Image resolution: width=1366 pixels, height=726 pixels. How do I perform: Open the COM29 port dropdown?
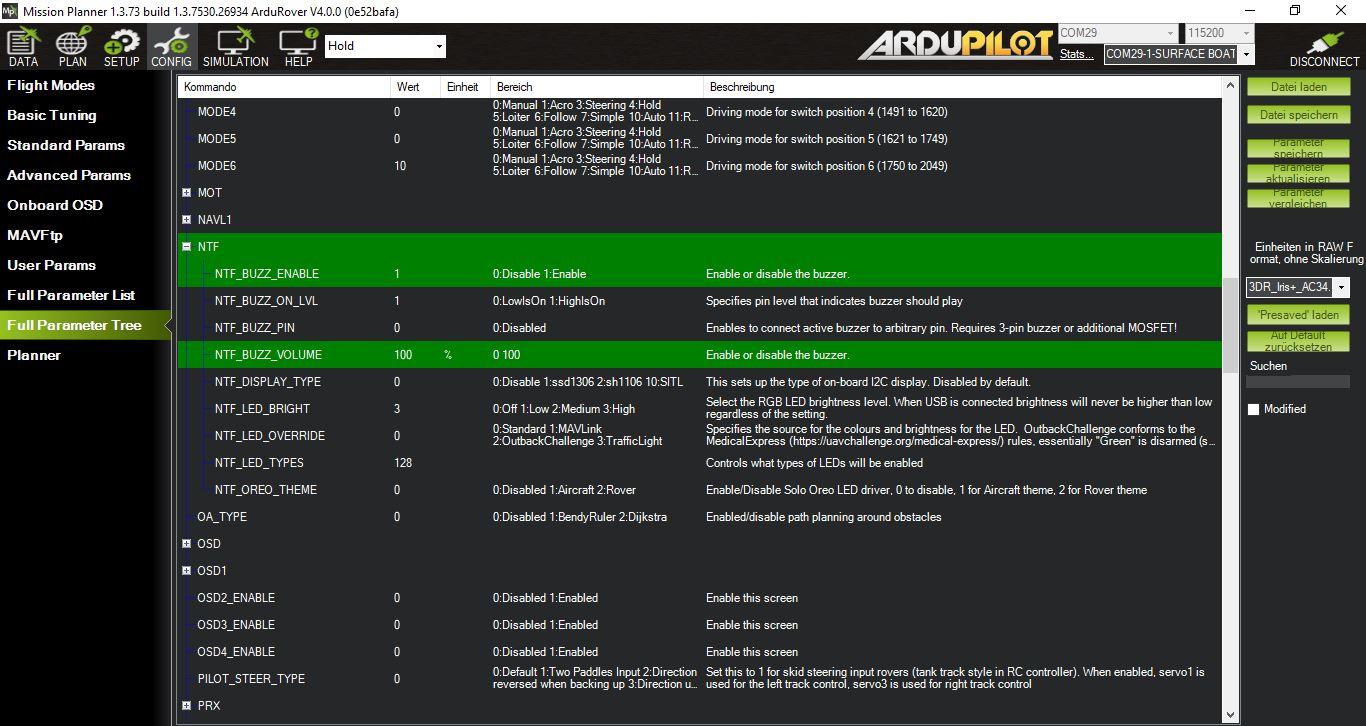click(x=1170, y=33)
